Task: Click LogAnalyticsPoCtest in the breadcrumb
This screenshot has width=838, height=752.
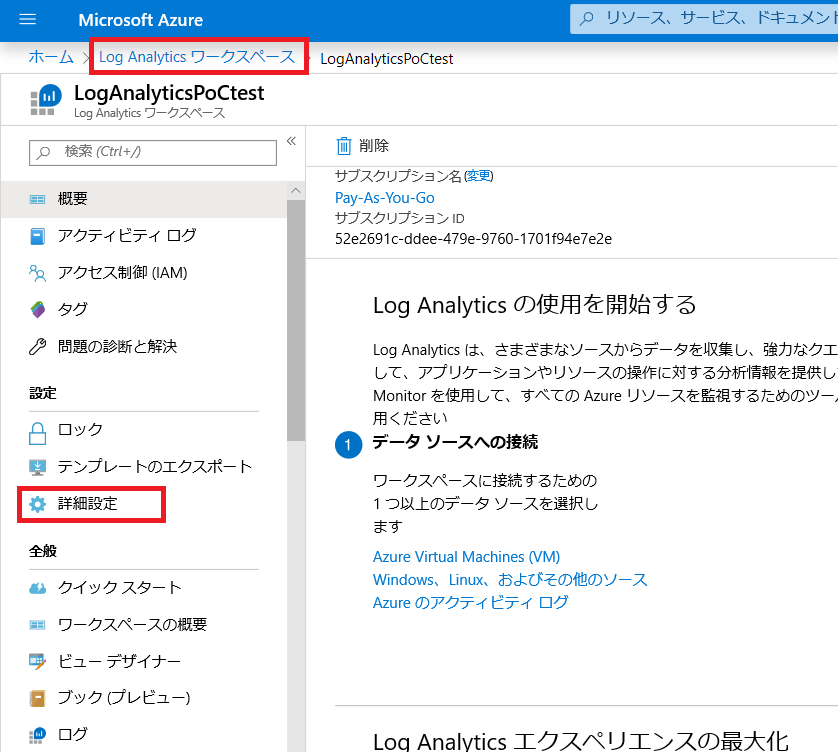Action: tap(386, 59)
